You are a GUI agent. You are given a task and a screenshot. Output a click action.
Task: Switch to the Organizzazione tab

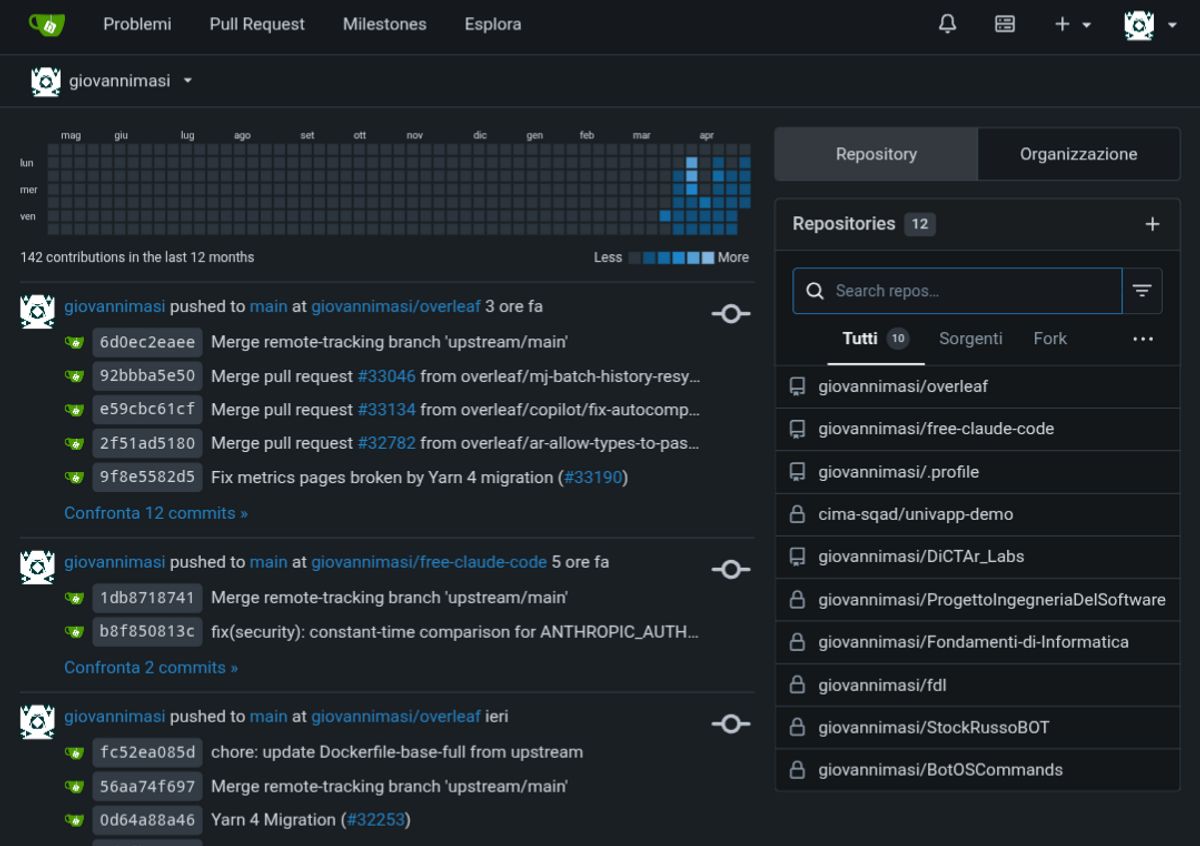[x=1078, y=154]
